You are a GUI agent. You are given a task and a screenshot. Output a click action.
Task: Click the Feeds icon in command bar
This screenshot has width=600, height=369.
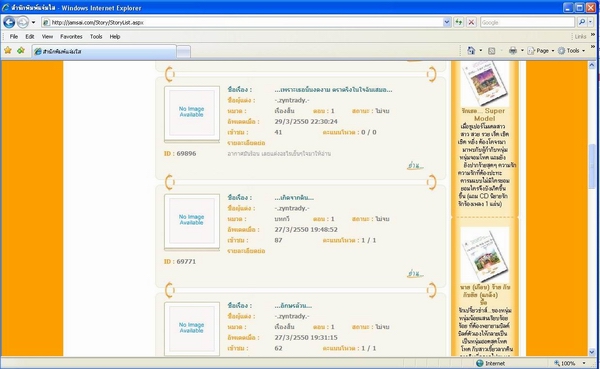click(492, 51)
